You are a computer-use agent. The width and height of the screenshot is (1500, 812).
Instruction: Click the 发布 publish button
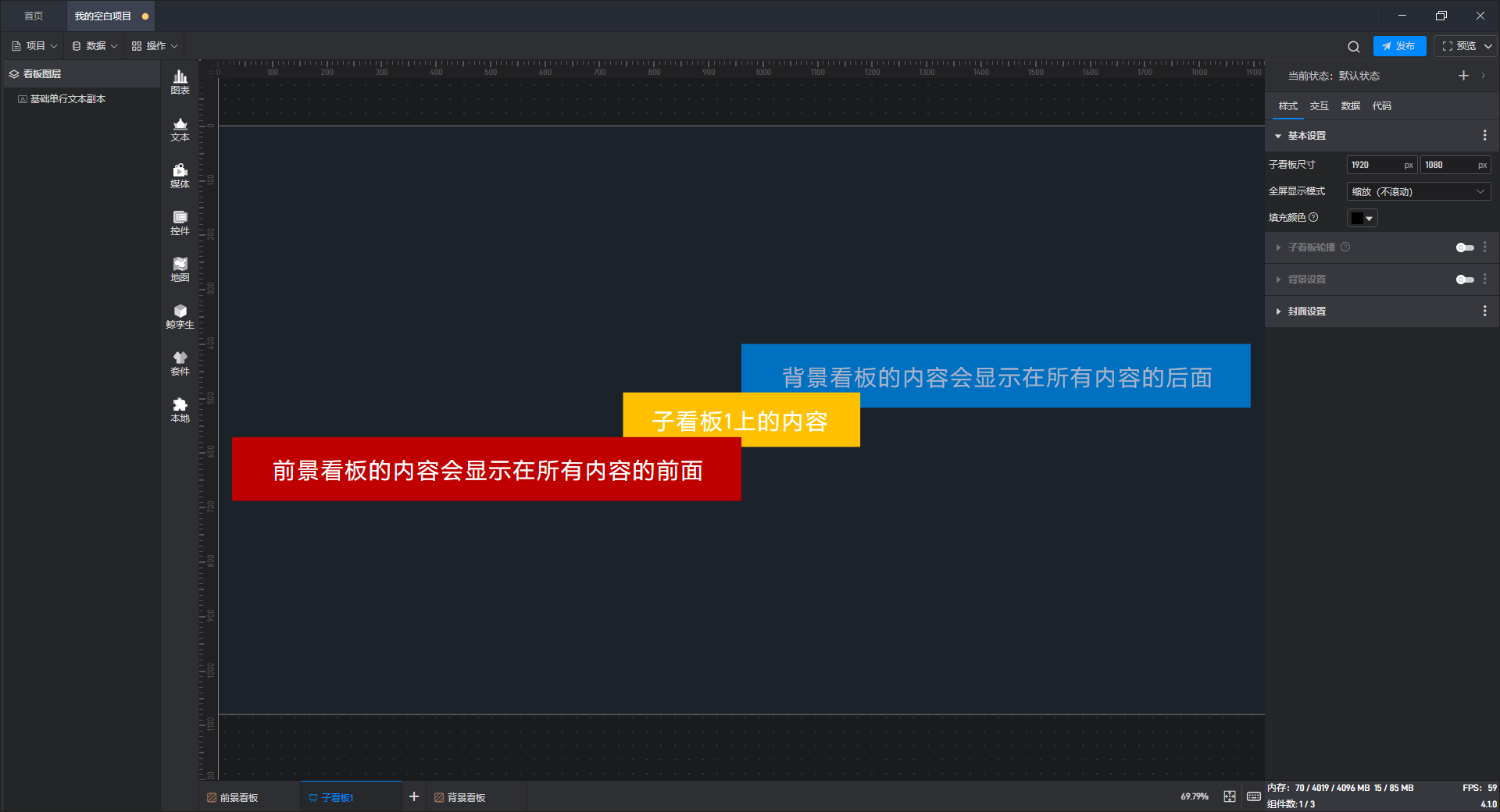click(x=1399, y=46)
